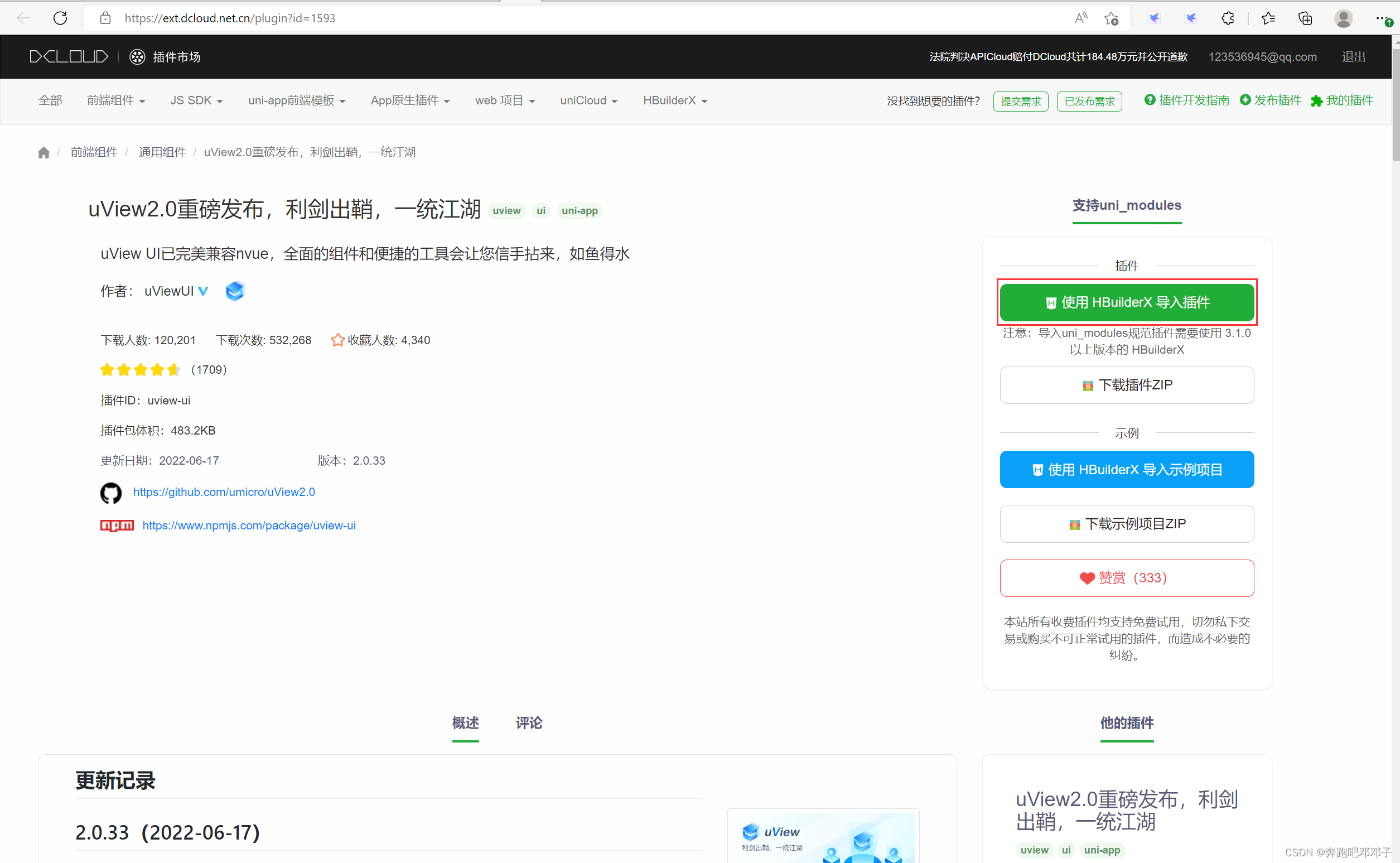Click uViewUI's blue verified badge
This screenshot has height=863, width=1400.
click(203, 291)
